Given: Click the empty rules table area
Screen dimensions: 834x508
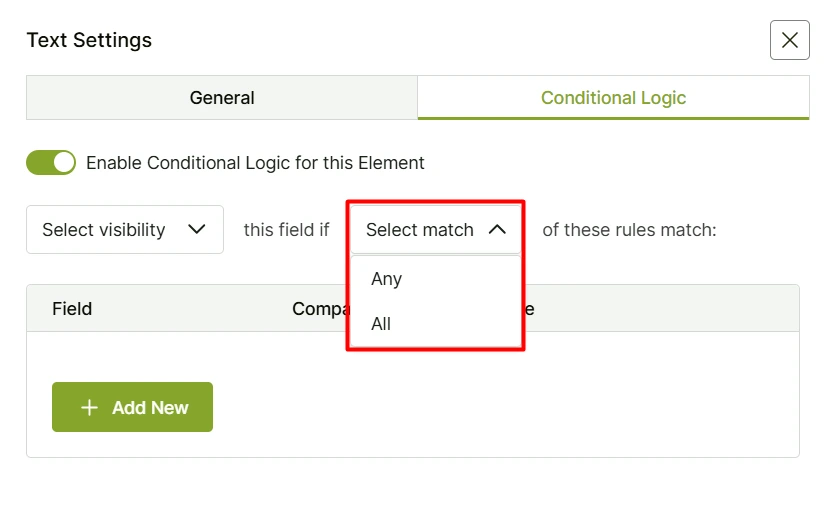Looking at the screenshot, I should (x=500, y=400).
